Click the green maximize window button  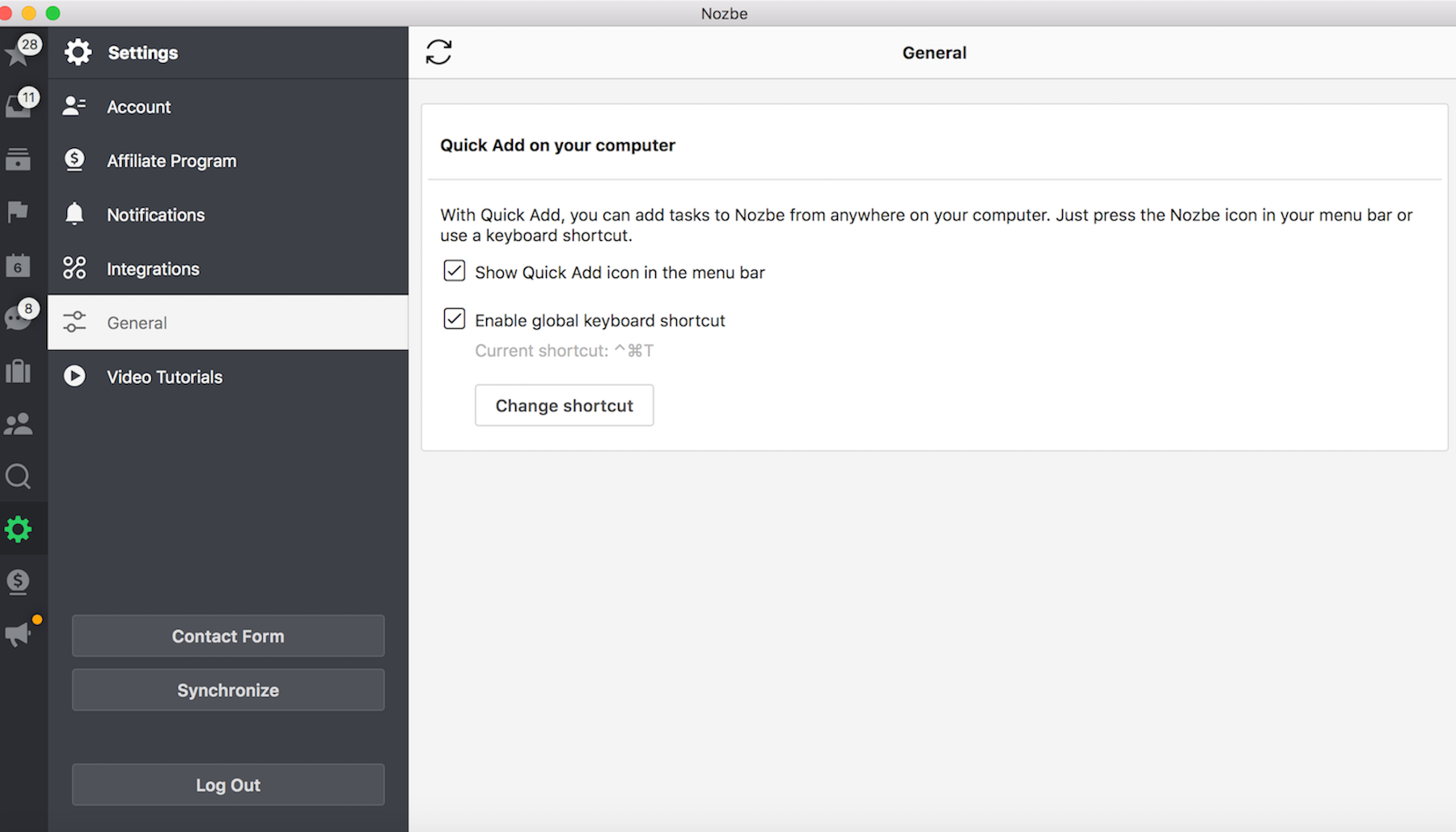tap(53, 13)
